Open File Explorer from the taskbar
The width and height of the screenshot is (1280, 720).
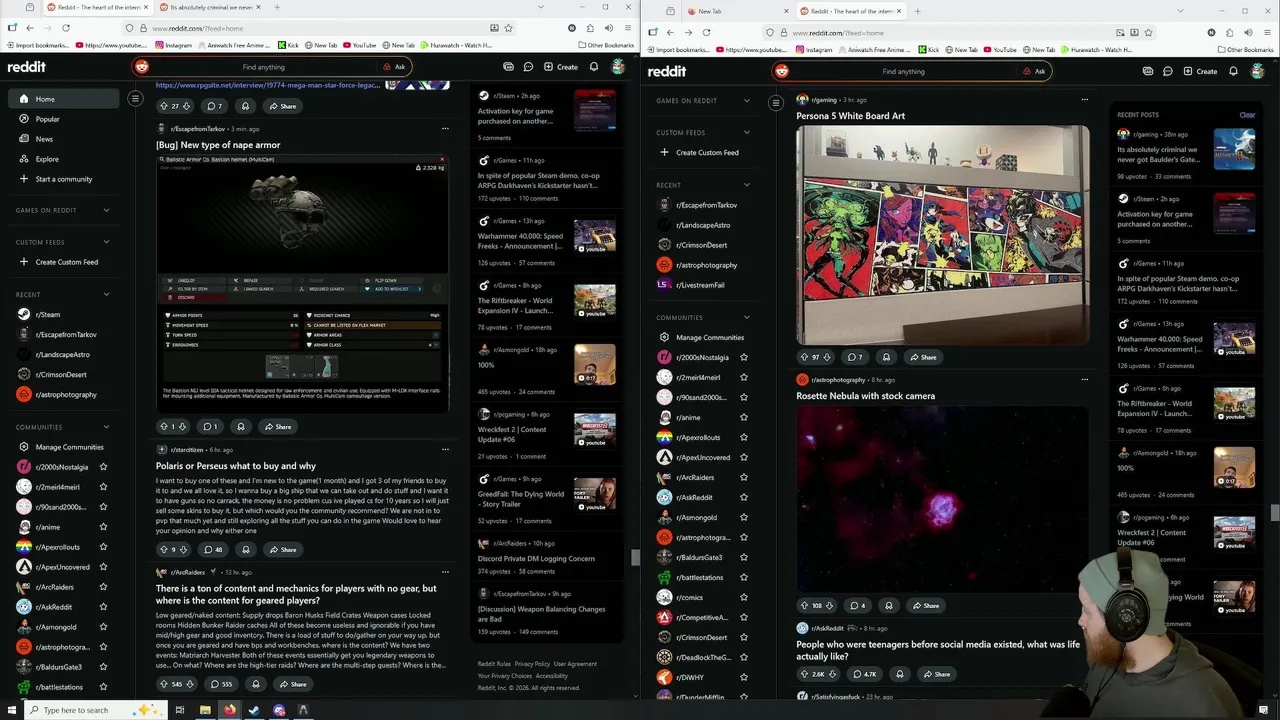click(205, 710)
